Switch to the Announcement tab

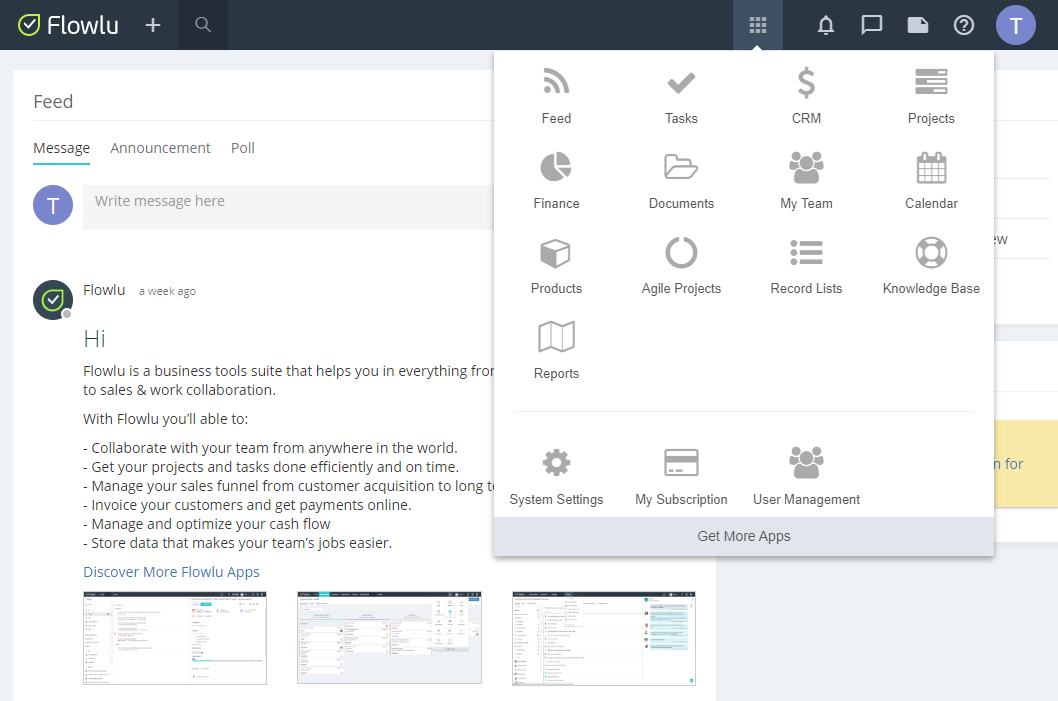tap(161, 148)
